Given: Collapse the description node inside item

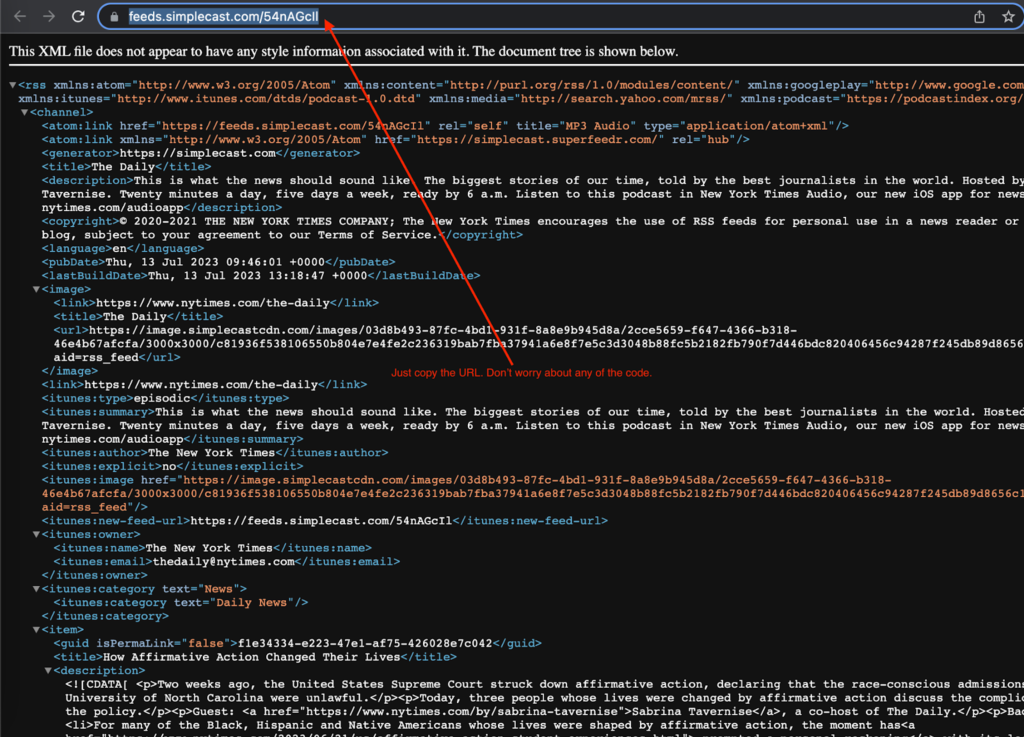Looking at the screenshot, I should (48, 671).
